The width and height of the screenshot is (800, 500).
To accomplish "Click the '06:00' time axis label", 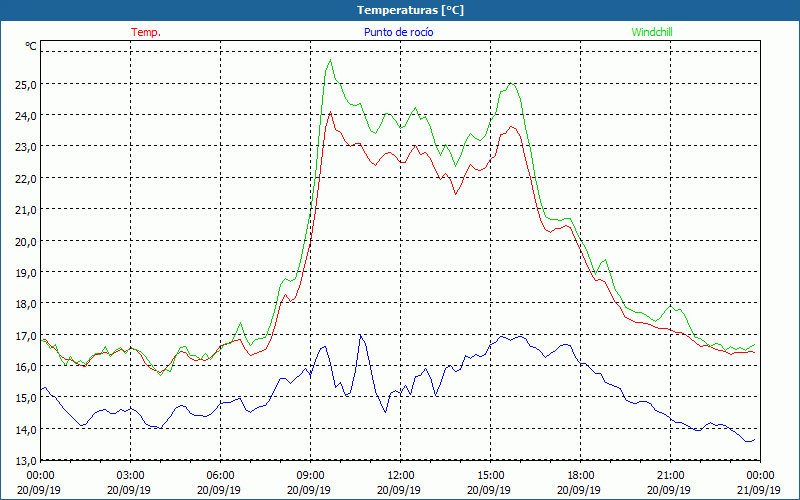I will 220,475.
